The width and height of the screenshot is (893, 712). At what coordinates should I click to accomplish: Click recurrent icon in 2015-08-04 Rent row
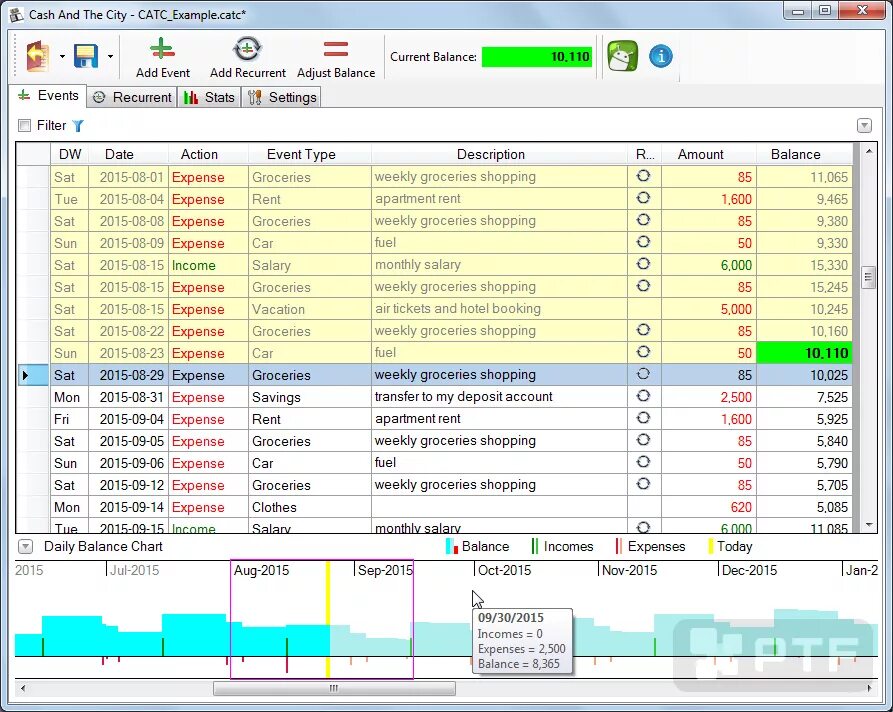pos(644,198)
